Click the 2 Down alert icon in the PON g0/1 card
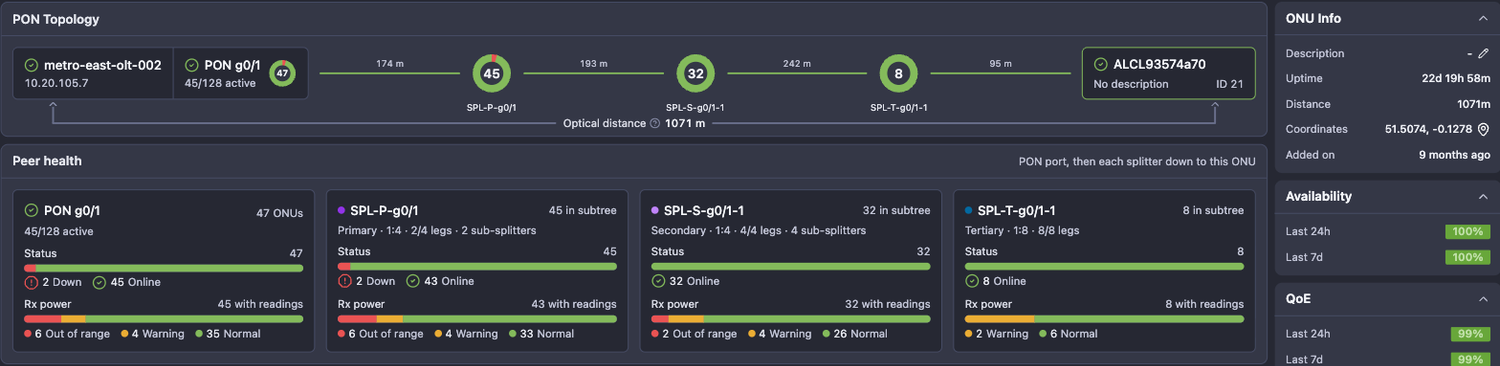 pos(31,282)
